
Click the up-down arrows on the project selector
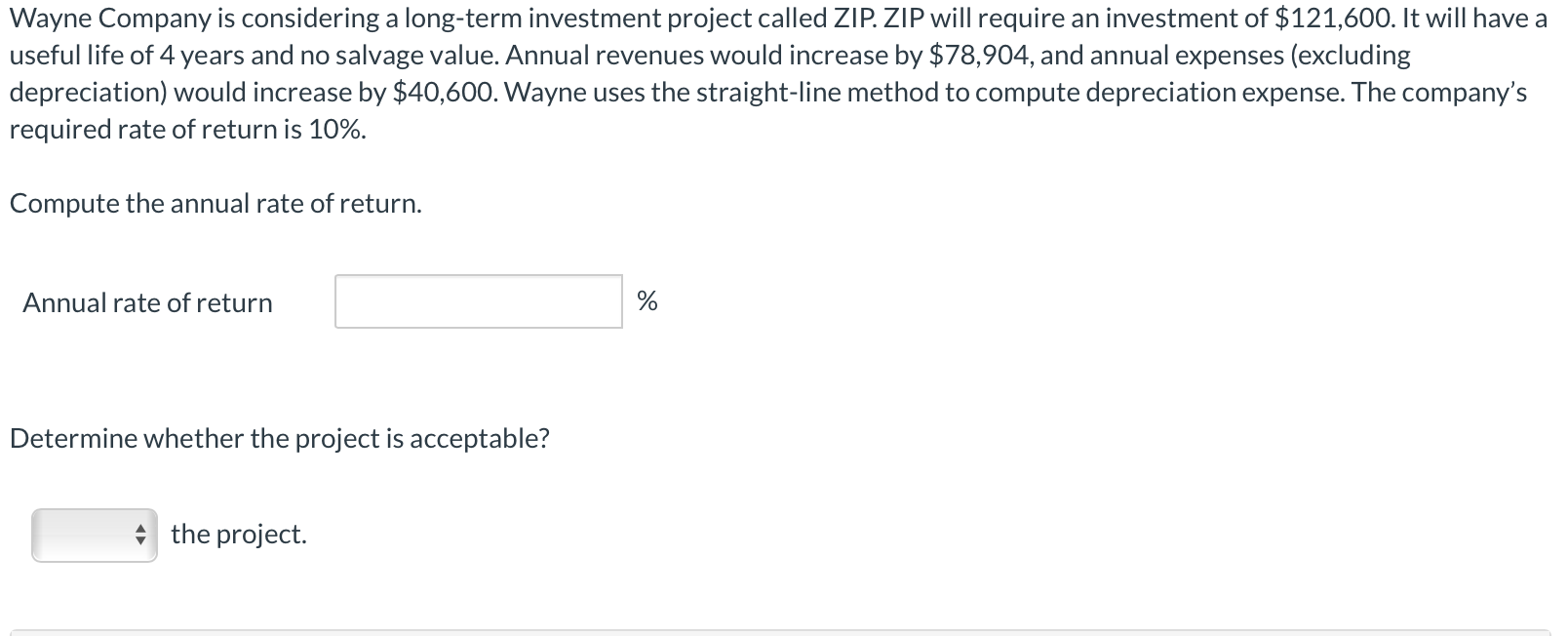(x=140, y=535)
